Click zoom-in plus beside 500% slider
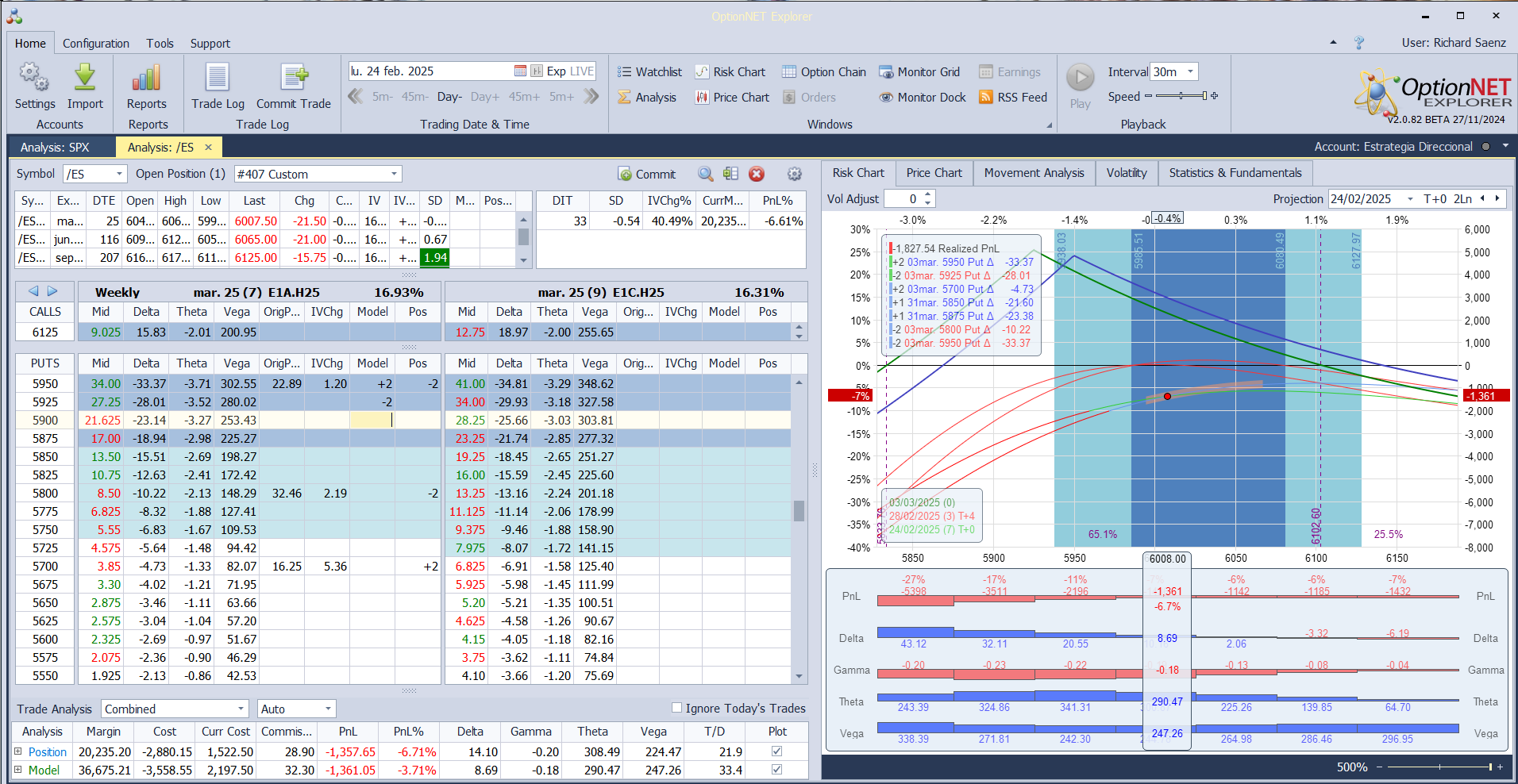The image size is (1518, 784). 1500,767
